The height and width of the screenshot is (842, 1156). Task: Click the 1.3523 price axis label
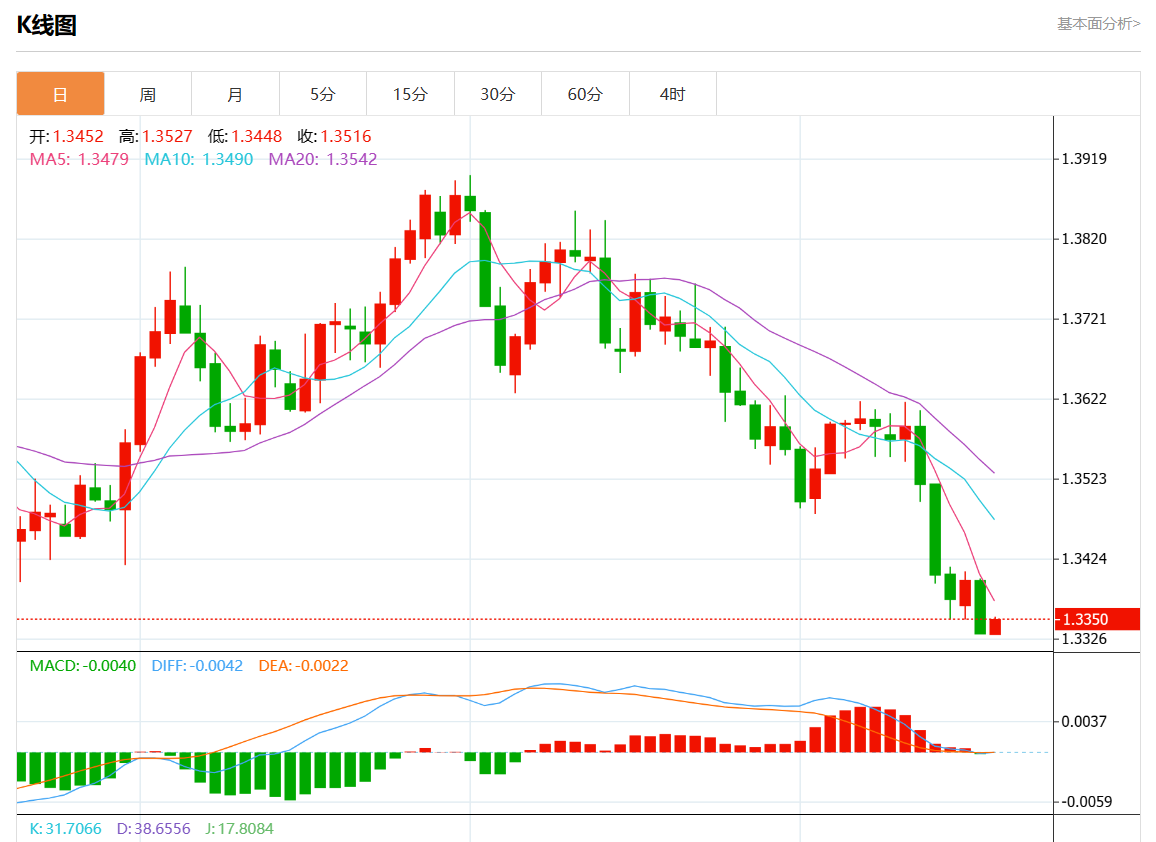[x=1084, y=479]
